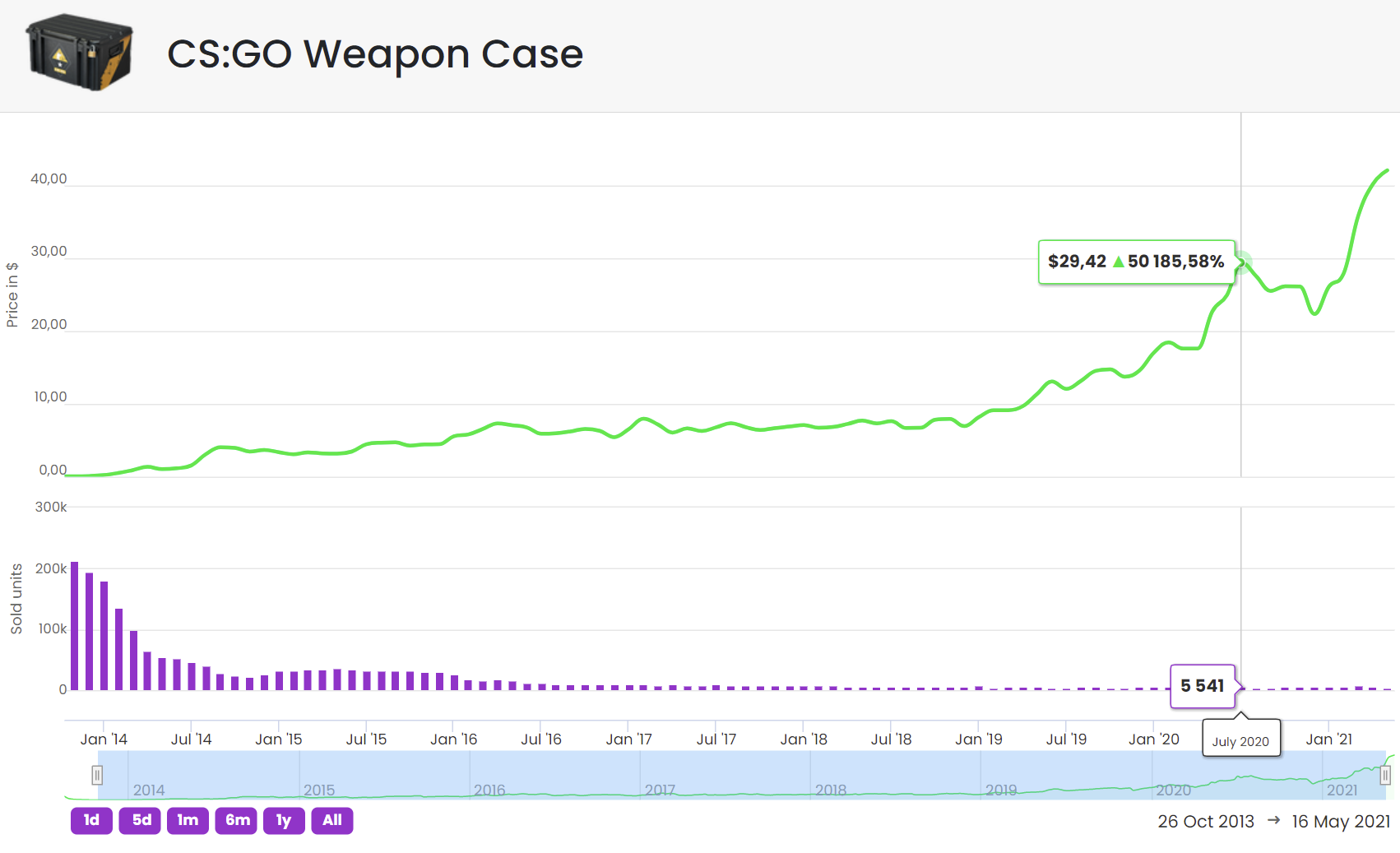Click the CS:GO Weapon Case title
The image size is (1400, 853).
[375, 54]
